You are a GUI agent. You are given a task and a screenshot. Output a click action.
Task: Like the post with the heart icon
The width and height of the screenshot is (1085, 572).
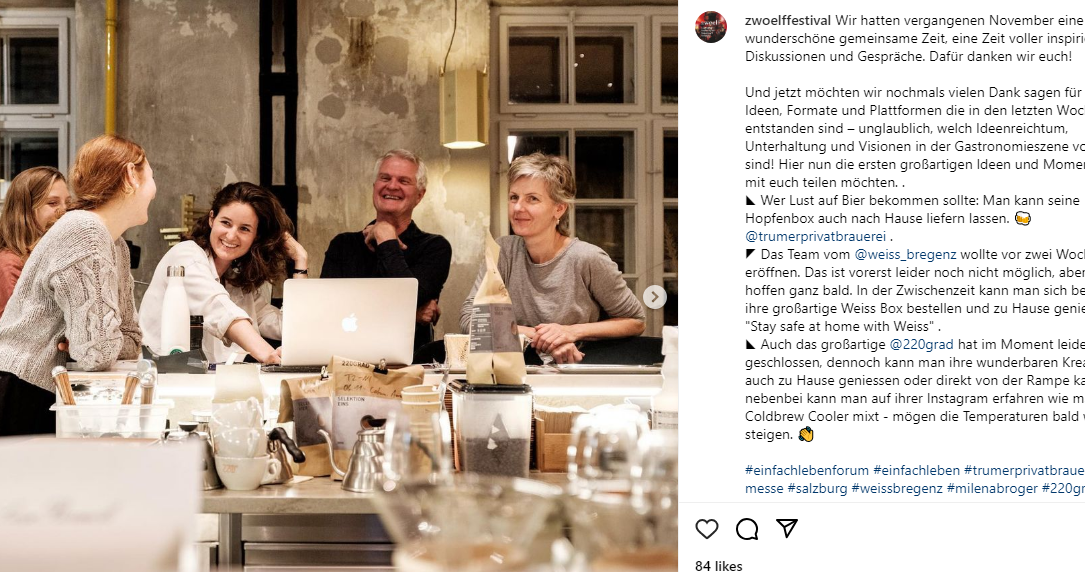click(706, 529)
